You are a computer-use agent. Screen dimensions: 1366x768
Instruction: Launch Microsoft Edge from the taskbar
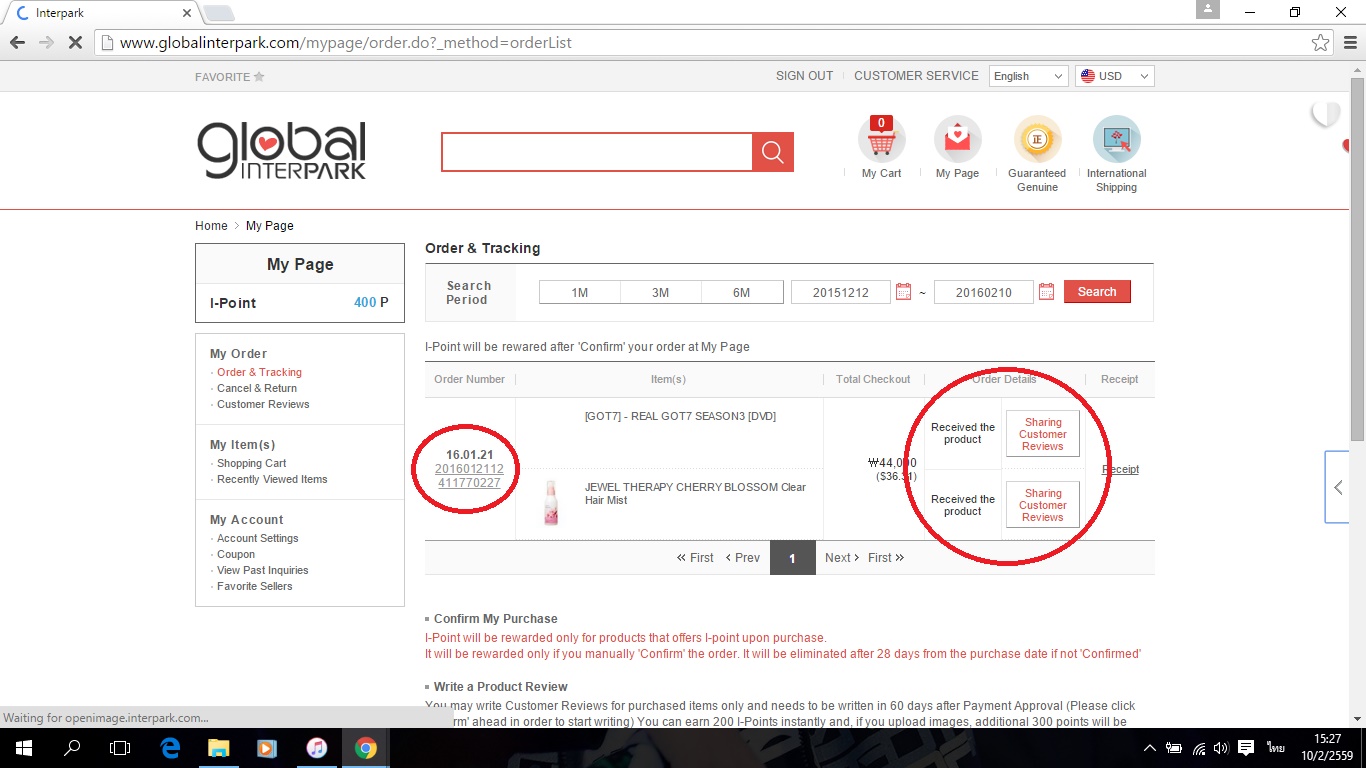coord(169,748)
